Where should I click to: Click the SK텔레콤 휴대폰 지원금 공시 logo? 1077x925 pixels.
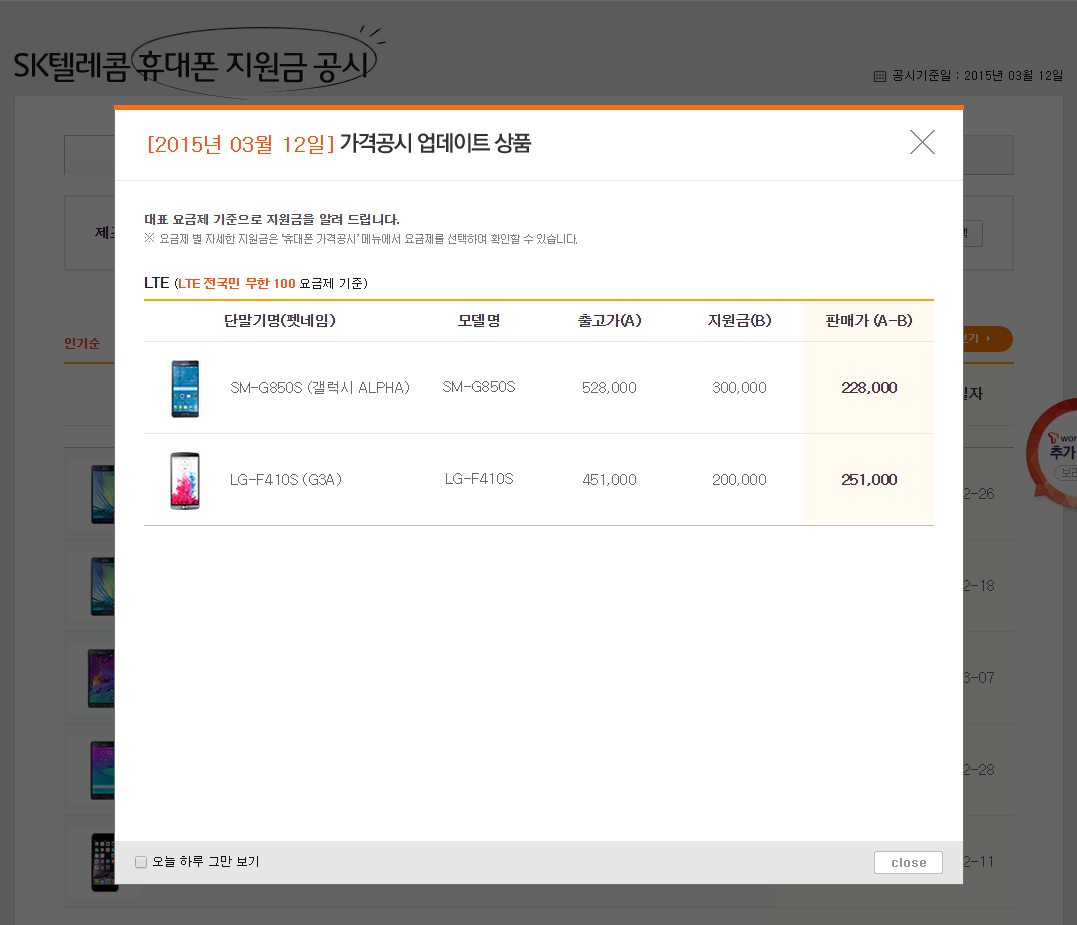tap(195, 64)
